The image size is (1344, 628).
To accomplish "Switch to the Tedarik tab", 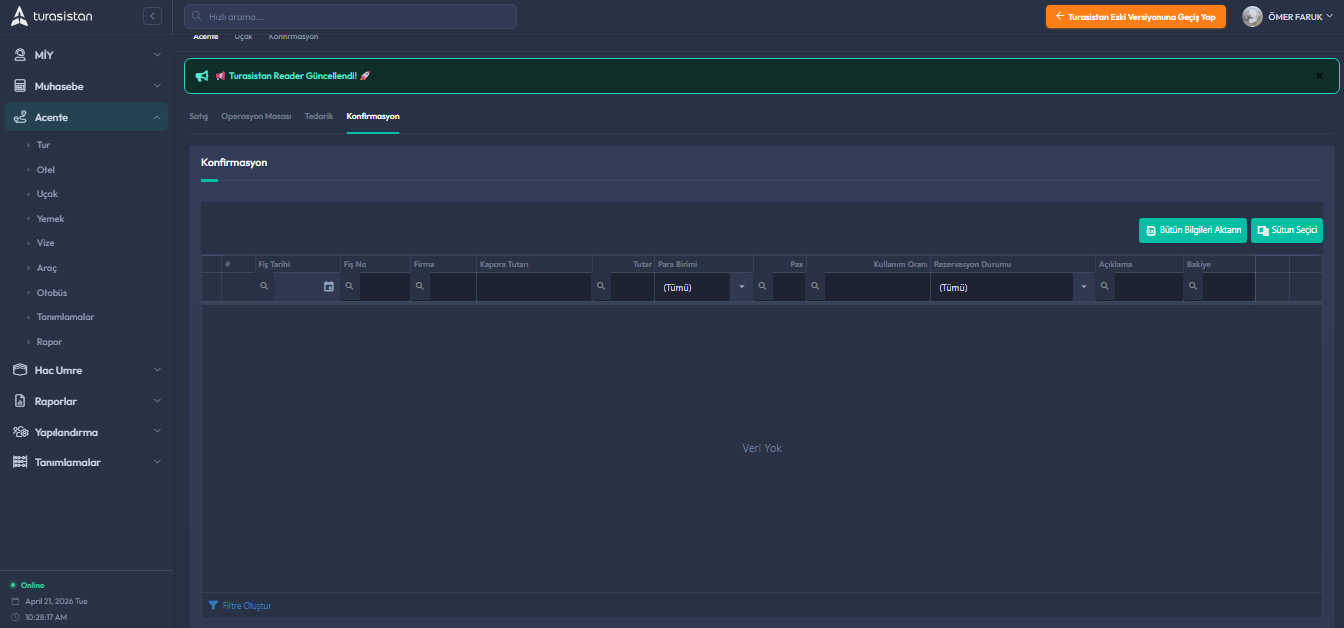I will coord(318,116).
